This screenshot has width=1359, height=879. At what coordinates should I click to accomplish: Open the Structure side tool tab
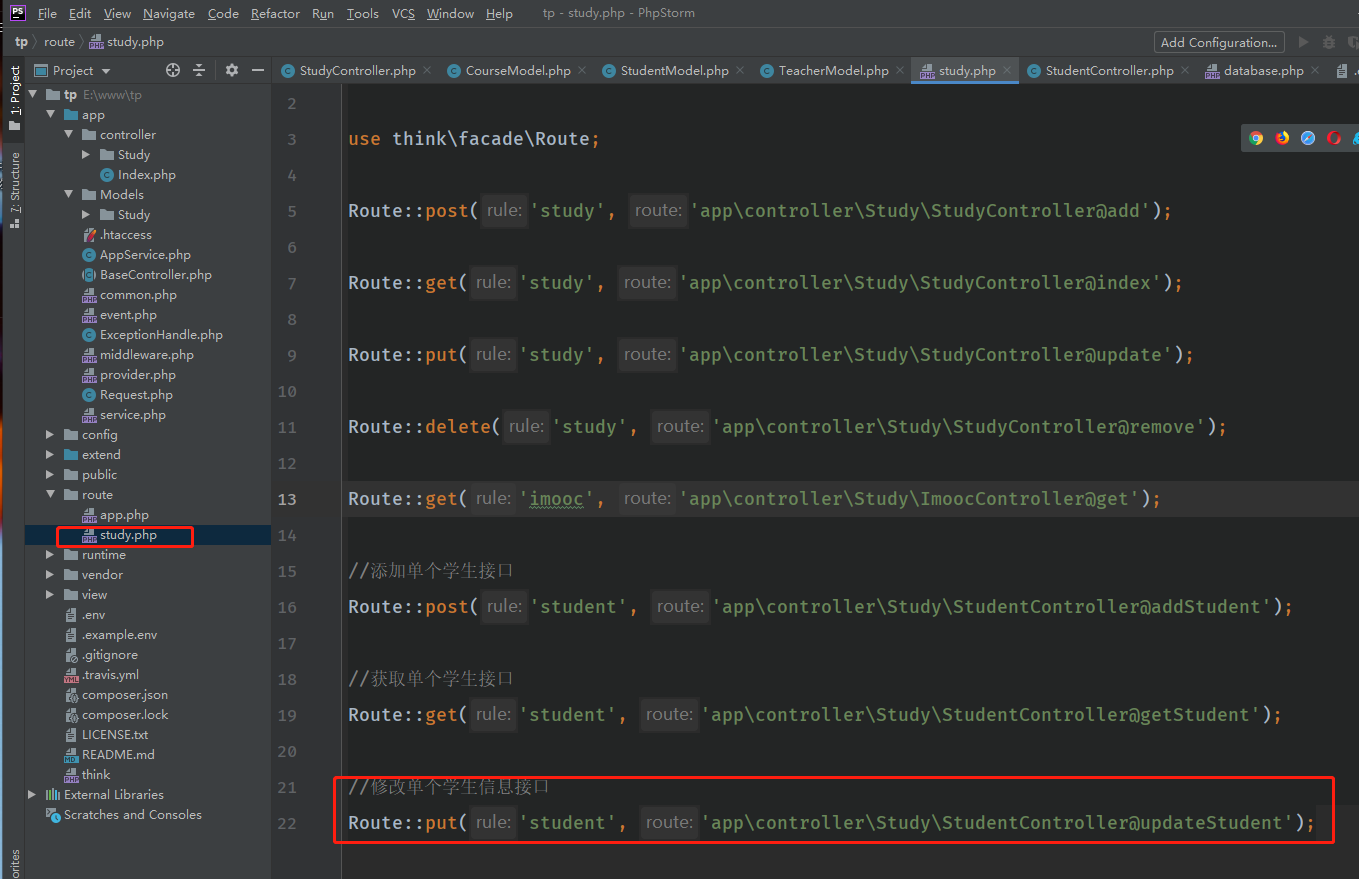click(x=14, y=190)
